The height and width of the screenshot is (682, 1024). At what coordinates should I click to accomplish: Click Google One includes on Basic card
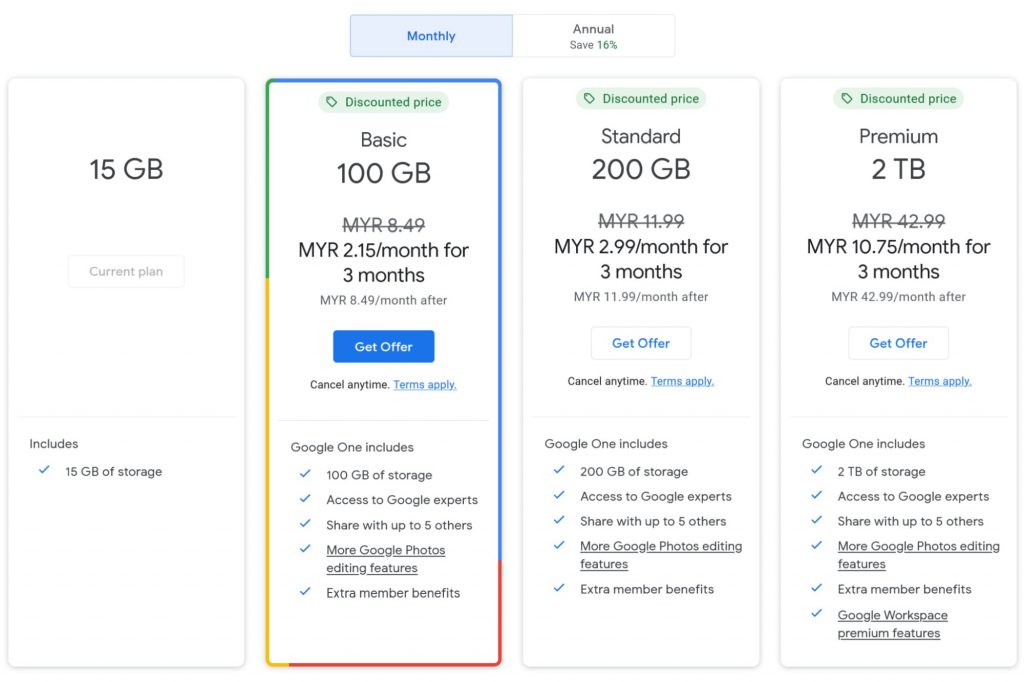point(352,447)
